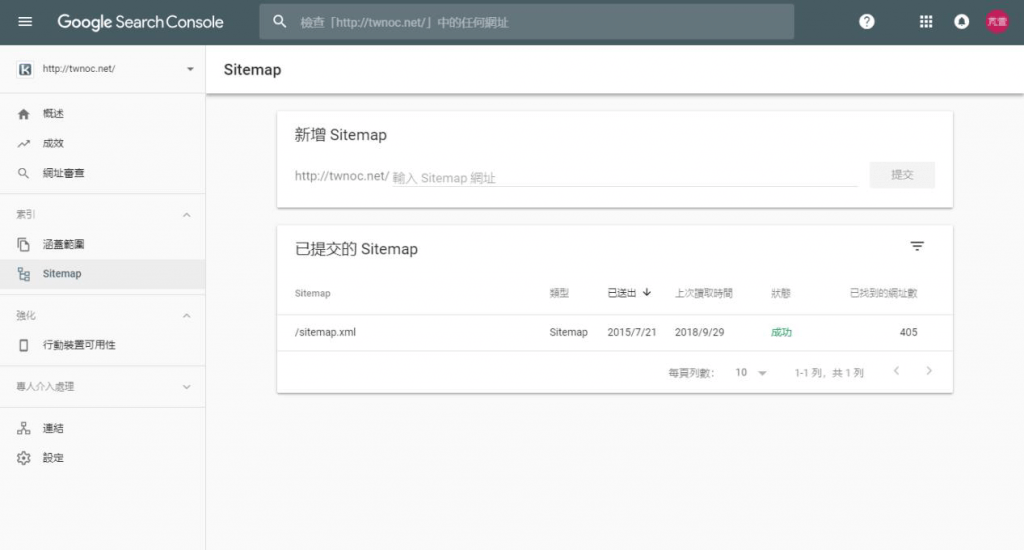The width and height of the screenshot is (1024, 550).
Task: Focus the 輸入 Sitemap 網址 input field
Action: [x=624, y=178]
